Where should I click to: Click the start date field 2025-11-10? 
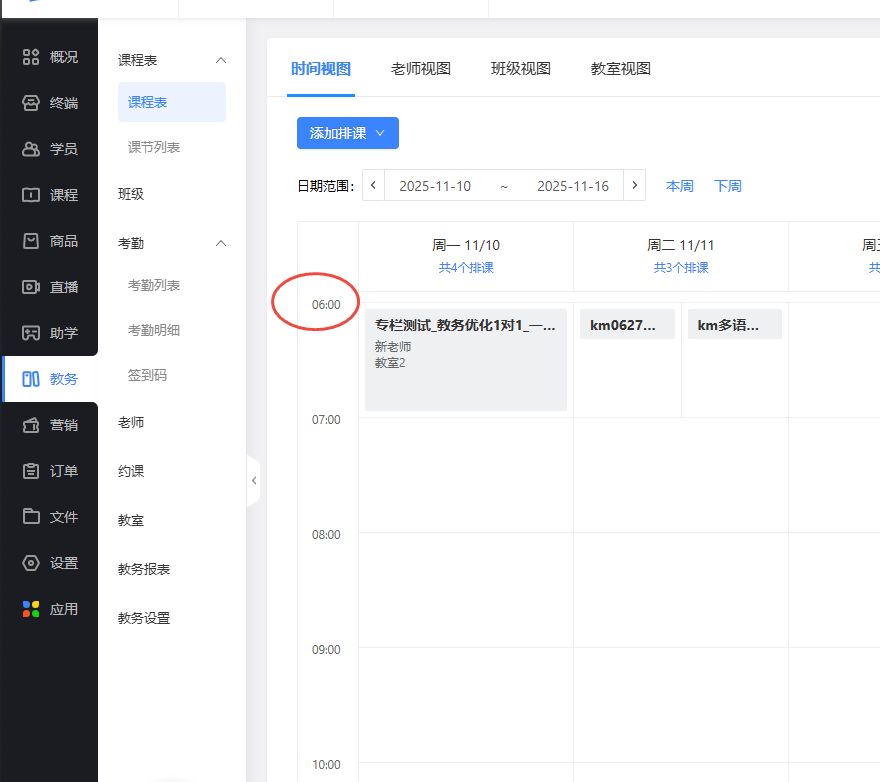(434, 186)
